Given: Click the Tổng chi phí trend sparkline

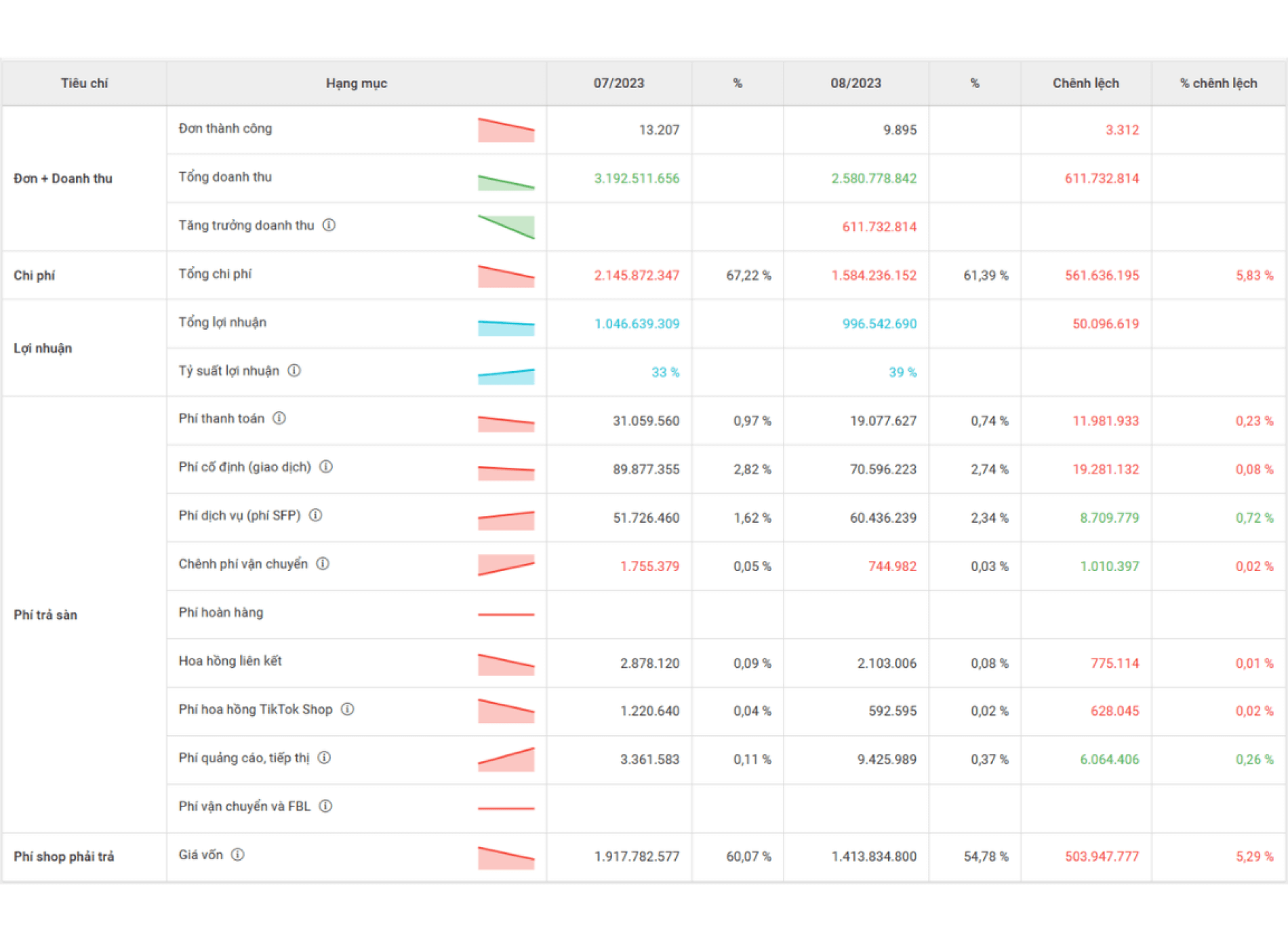Looking at the screenshot, I should [x=506, y=277].
